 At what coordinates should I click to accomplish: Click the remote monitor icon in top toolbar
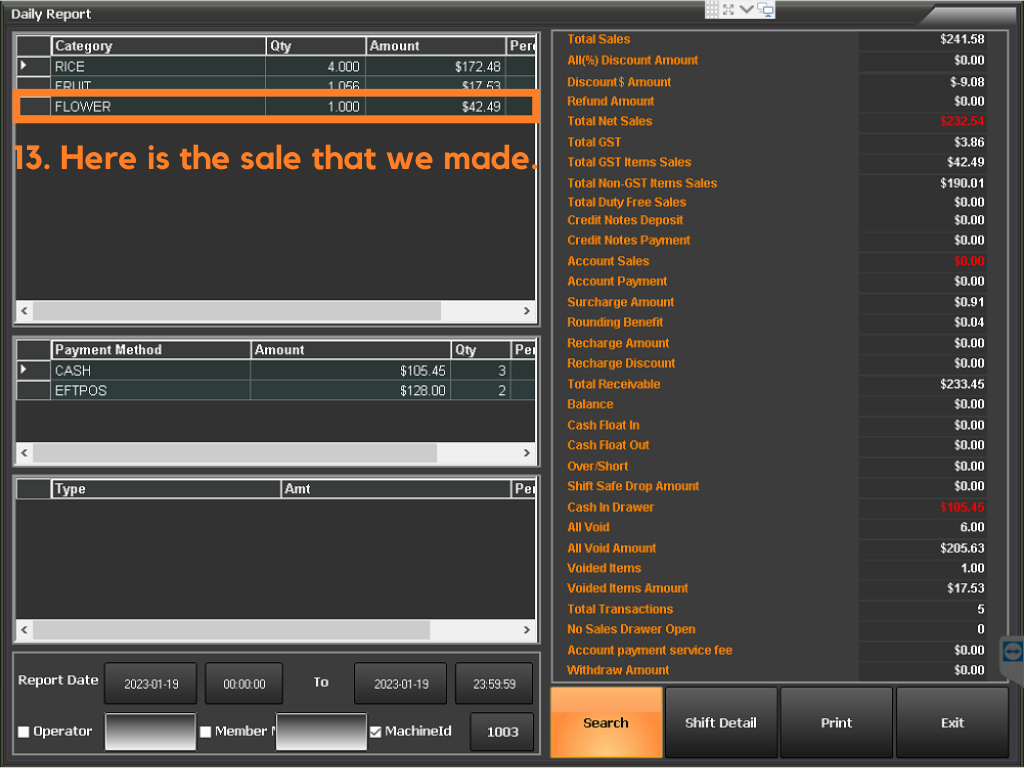[766, 10]
